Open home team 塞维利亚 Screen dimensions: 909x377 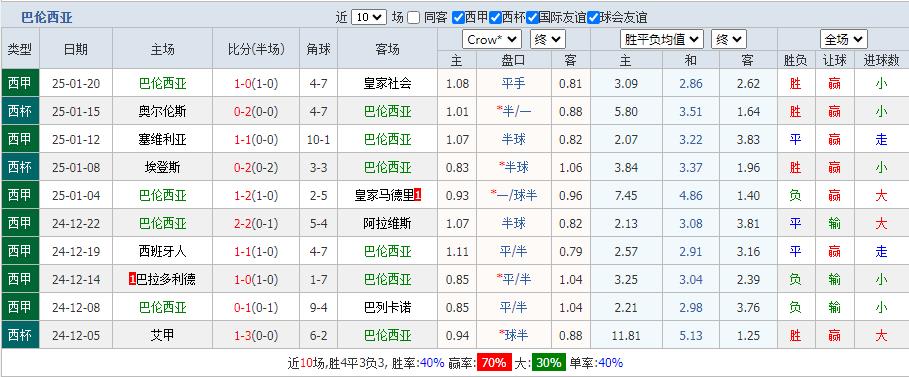coord(163,139)
